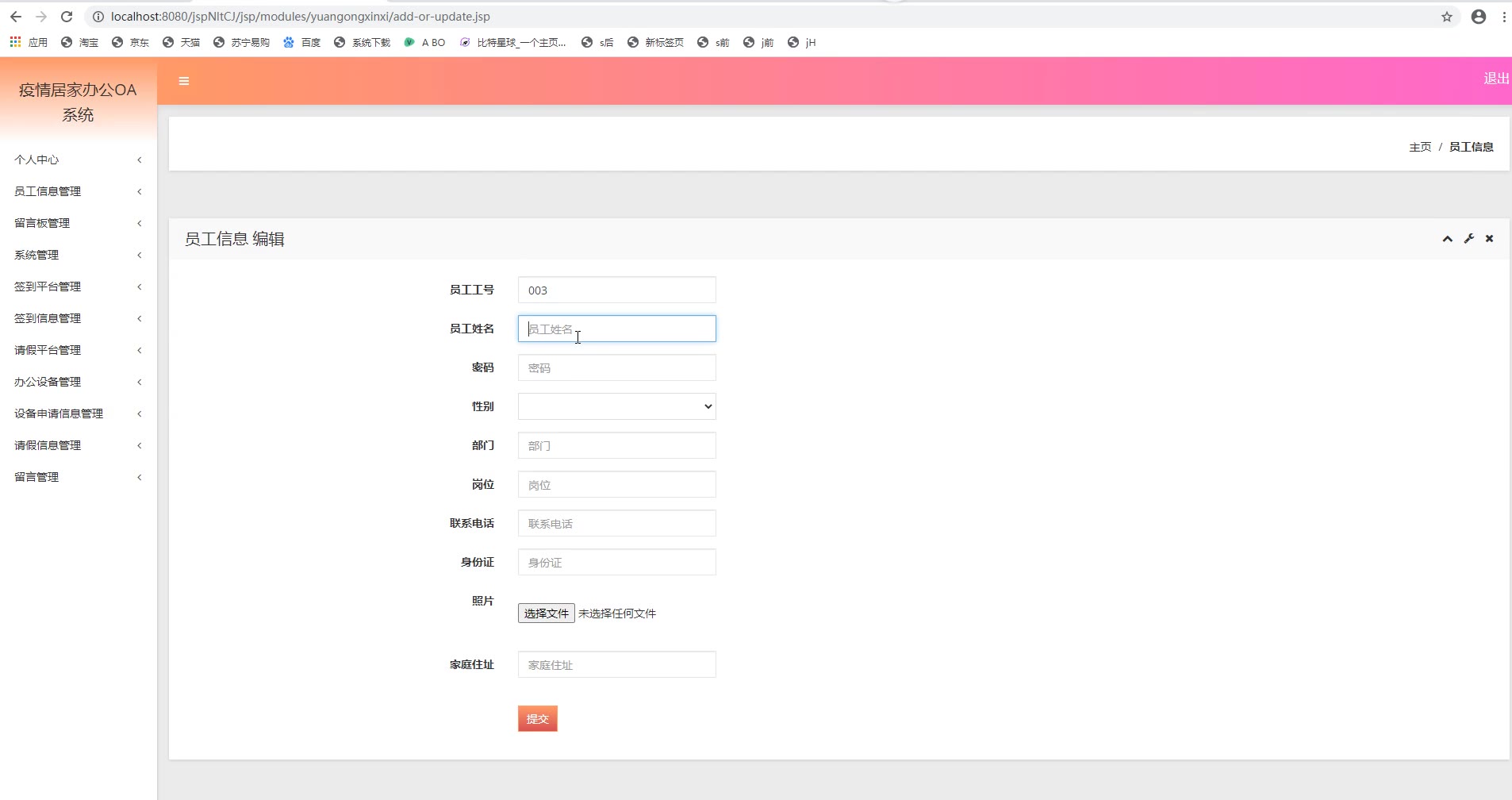The width and height of the screenshot is (1512, 800).
Task: Toggle sidebar with the hamburger menu icon
Action: point(184,81)
